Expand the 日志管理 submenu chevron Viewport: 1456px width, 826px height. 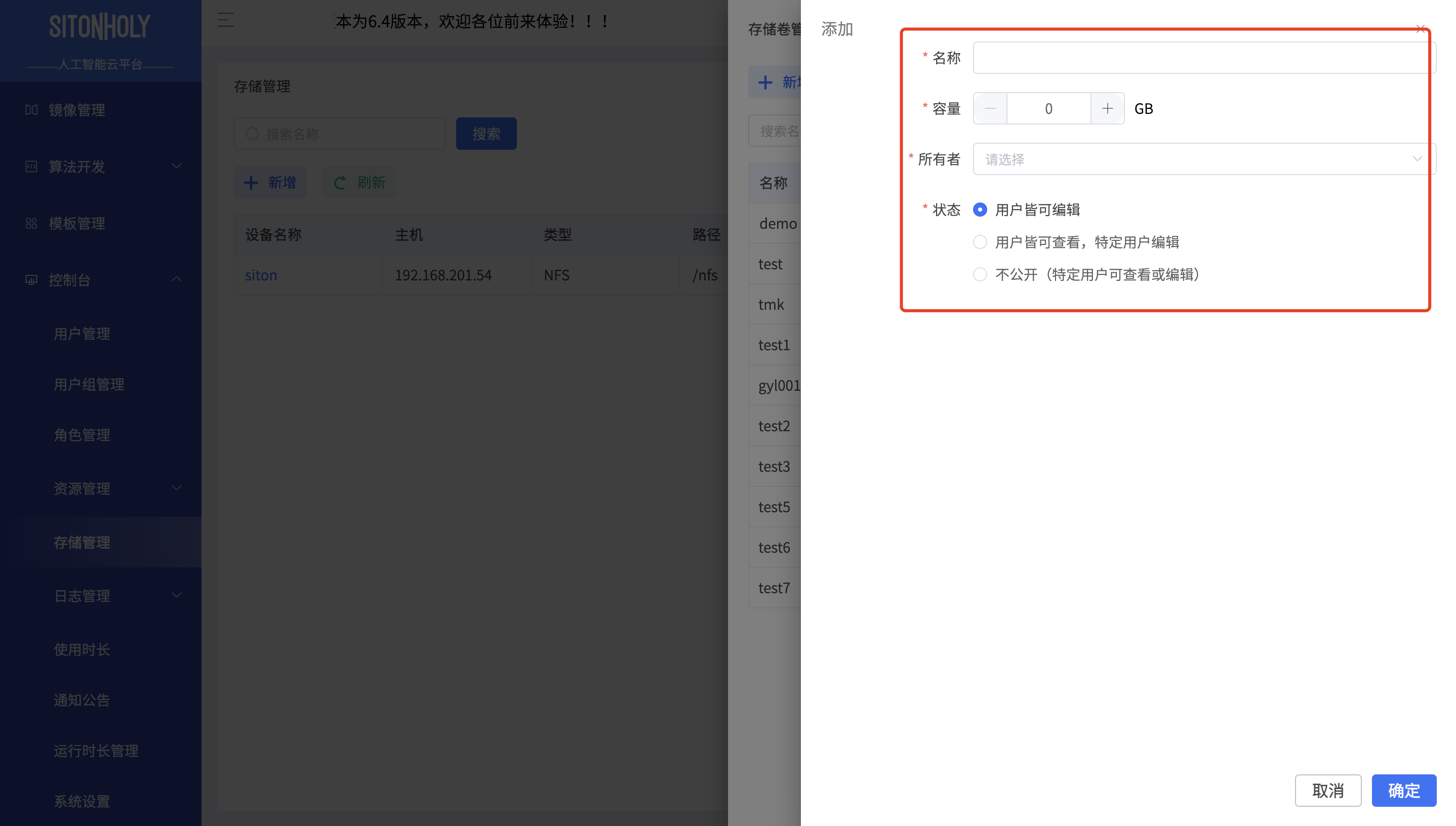coord(177,595)
